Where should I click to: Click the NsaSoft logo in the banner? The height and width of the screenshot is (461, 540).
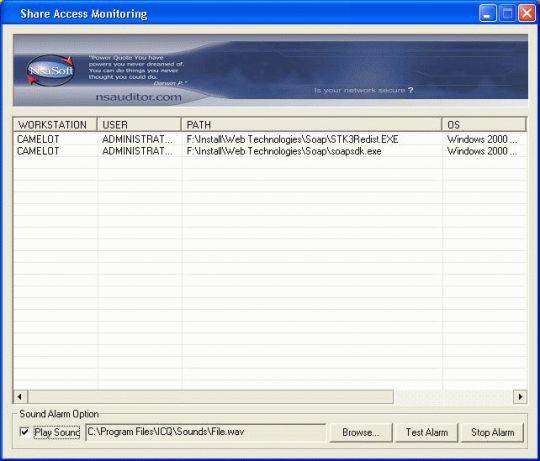click(x=51, y=71)
